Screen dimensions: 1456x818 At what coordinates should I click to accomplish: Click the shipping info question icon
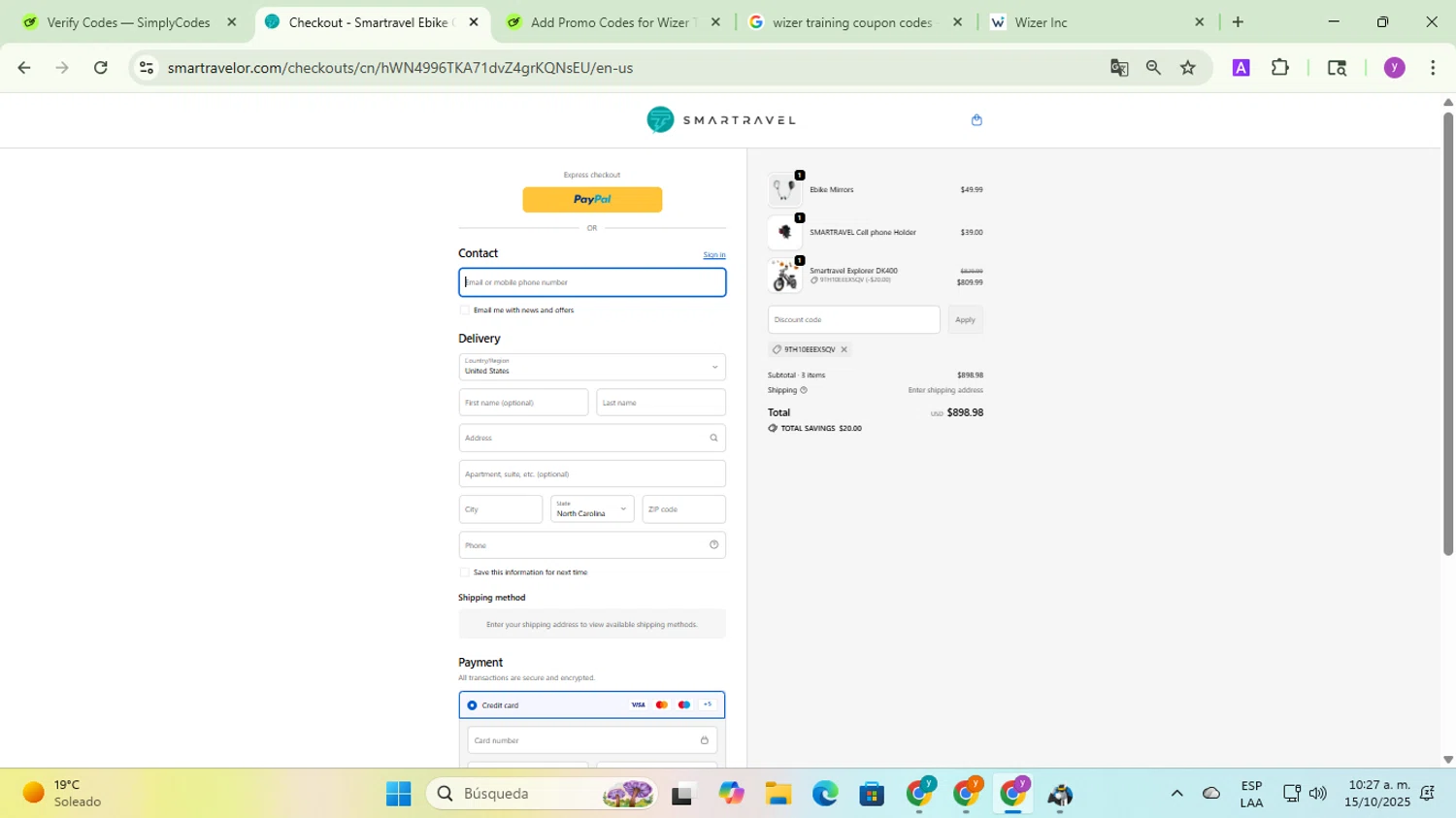804,390
